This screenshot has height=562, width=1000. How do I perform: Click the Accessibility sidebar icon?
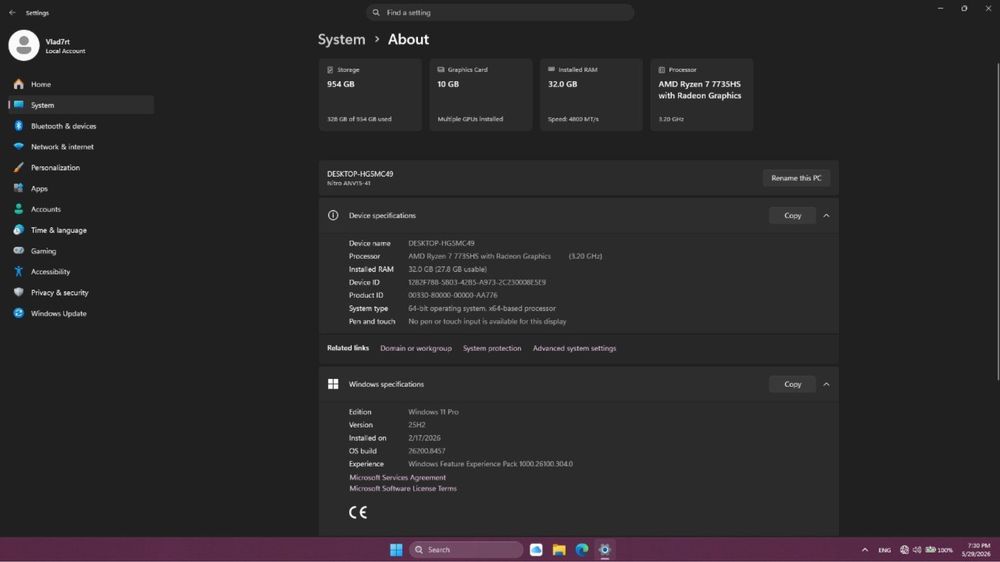coord(18,272)
